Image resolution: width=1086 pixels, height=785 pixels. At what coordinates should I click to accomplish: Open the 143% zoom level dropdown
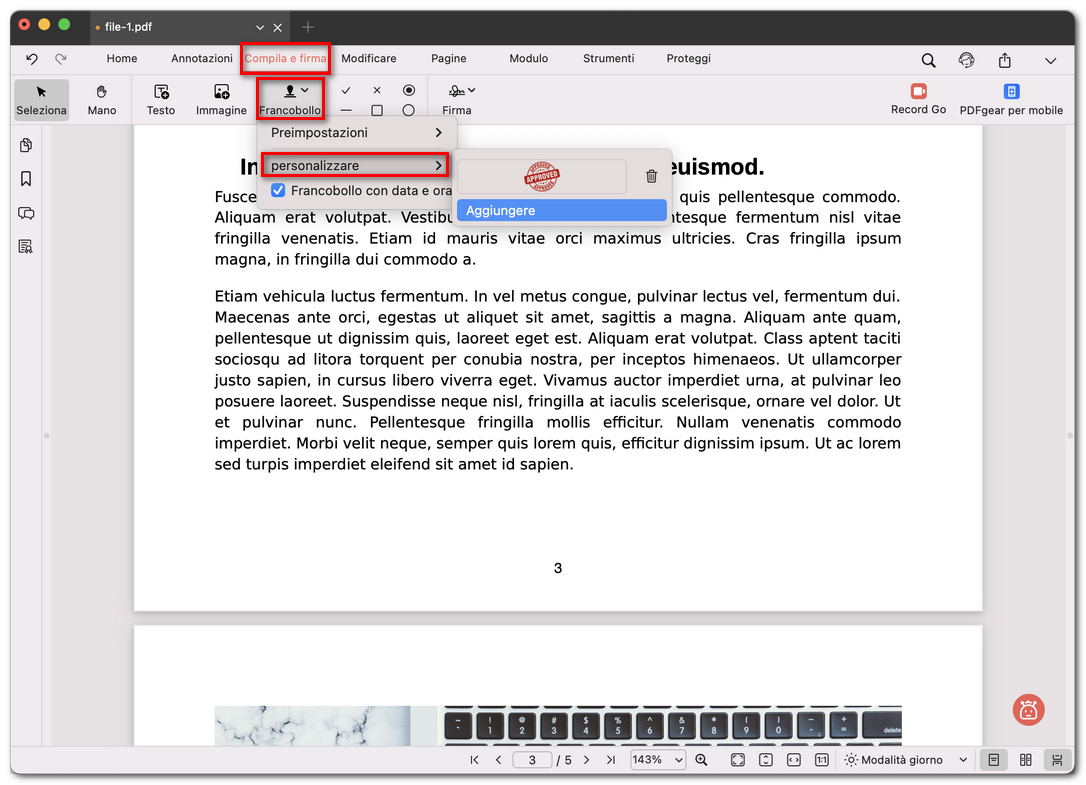point(657,760)
